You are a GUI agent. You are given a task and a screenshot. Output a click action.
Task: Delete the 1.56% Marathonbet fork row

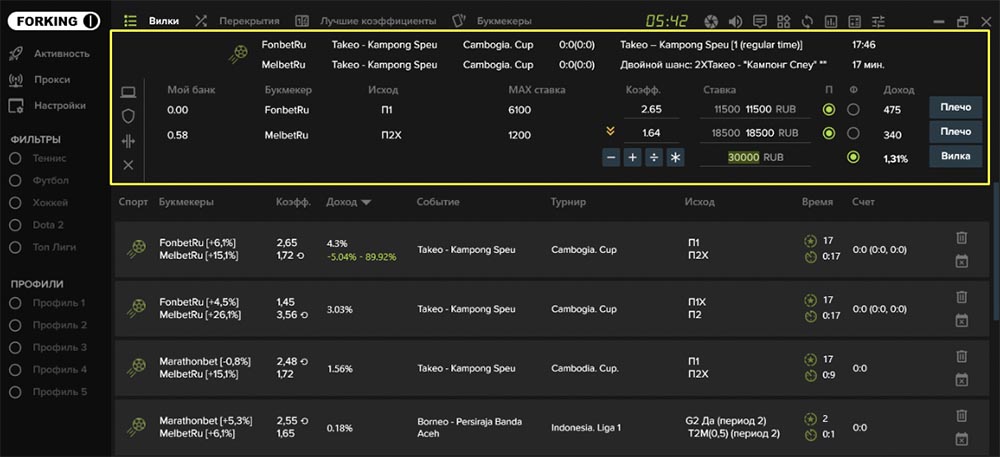tap(962, 356)
